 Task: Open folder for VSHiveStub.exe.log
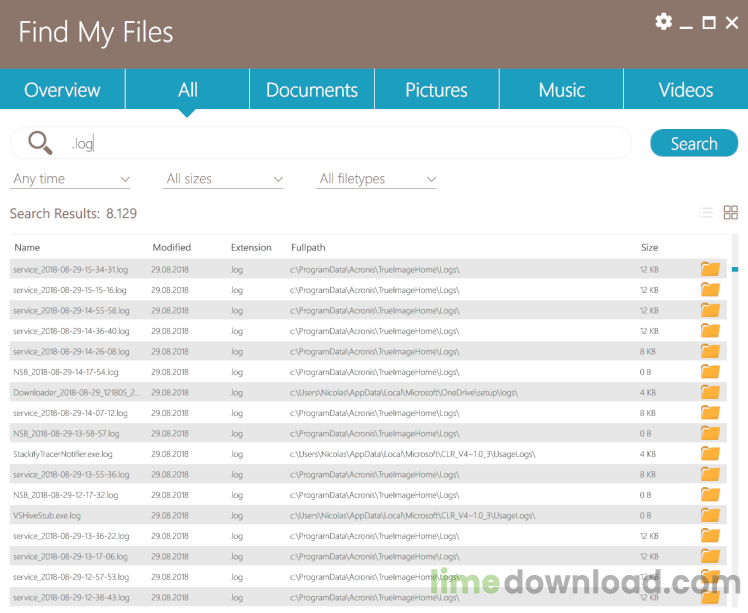(x=710, y=515)
